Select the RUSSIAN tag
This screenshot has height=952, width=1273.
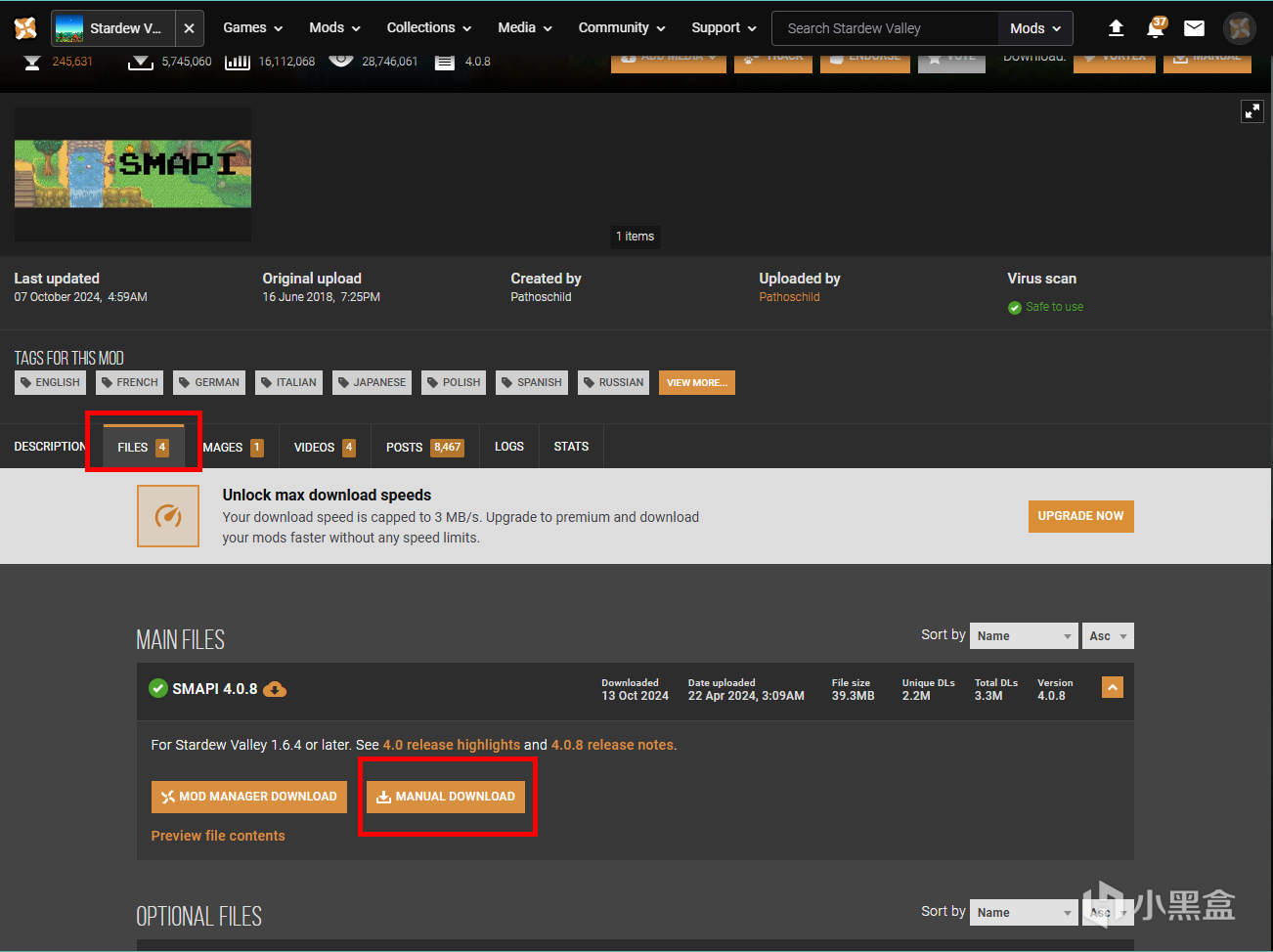point(614,382)
